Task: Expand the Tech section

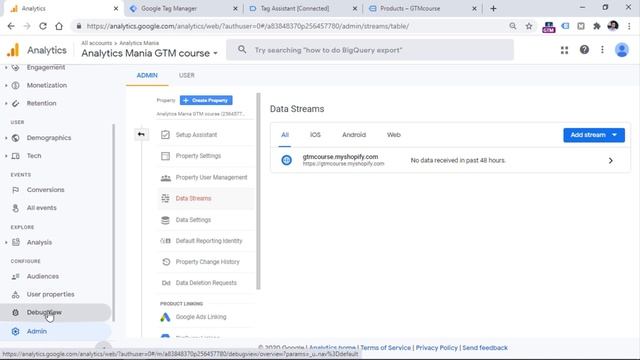Action: coord(6,156)
